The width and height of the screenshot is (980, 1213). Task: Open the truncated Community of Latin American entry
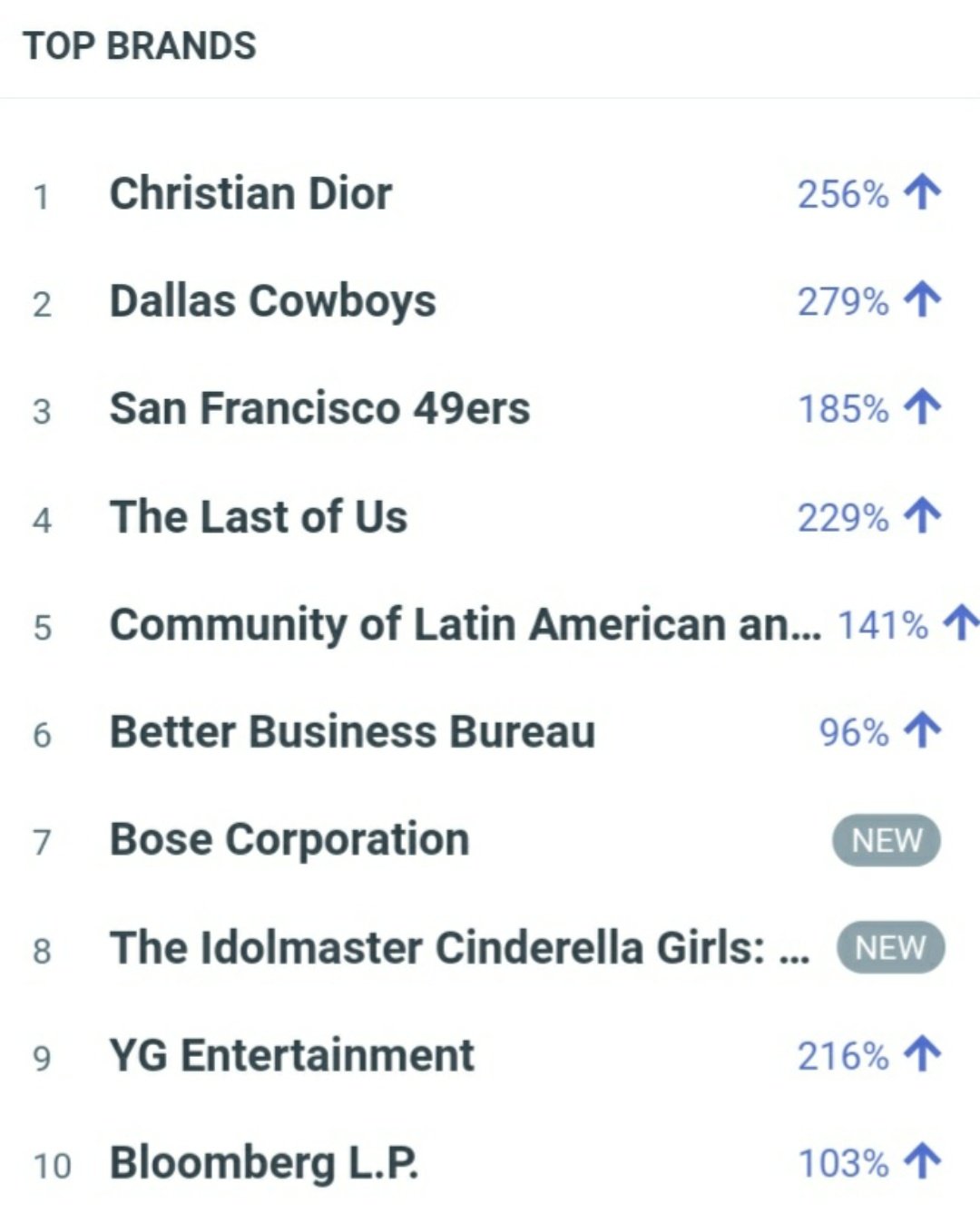465,624
